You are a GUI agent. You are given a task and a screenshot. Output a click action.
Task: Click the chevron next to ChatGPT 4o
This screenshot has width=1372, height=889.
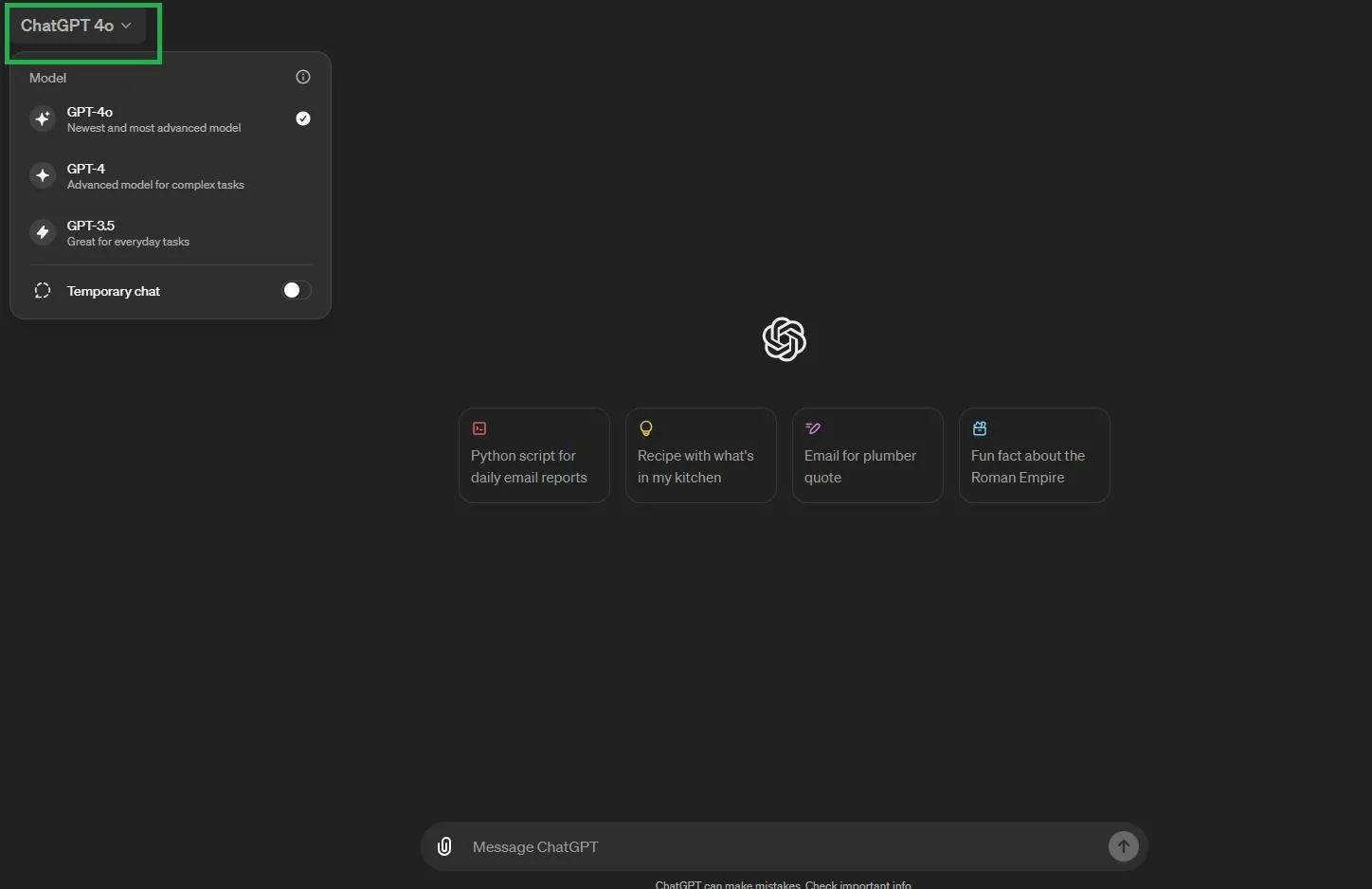pos(126,26)
